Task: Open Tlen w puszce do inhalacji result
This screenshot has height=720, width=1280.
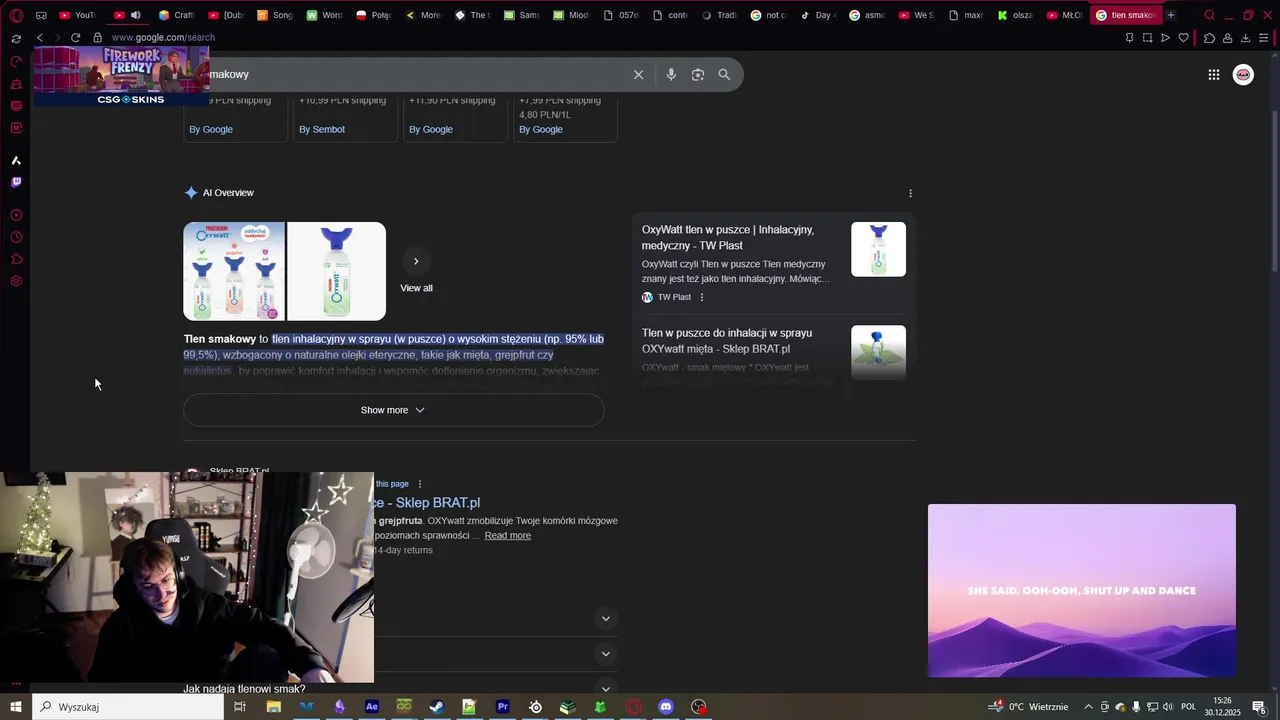Action: (x=727, y=341)
